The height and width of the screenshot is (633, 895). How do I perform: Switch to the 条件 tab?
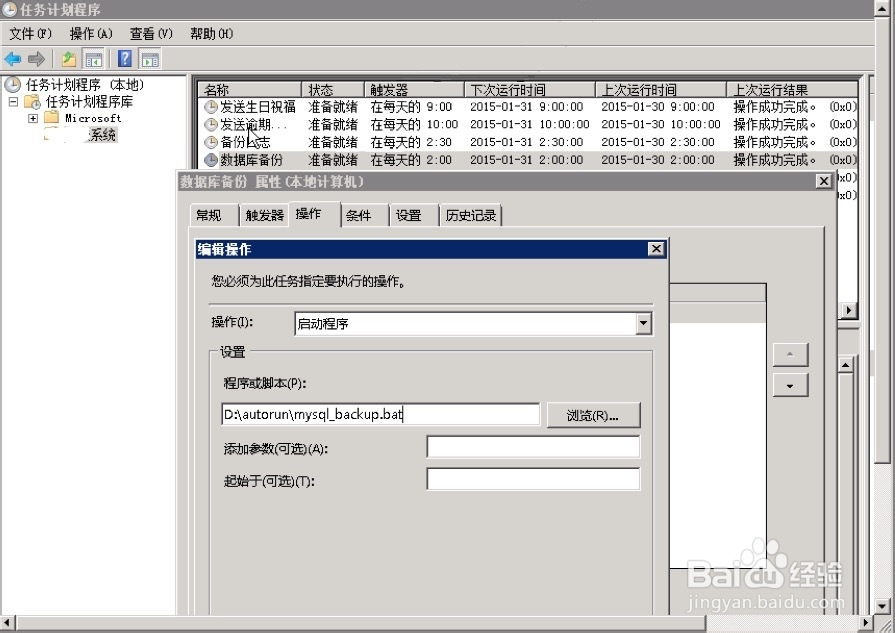tap(361, 214)
